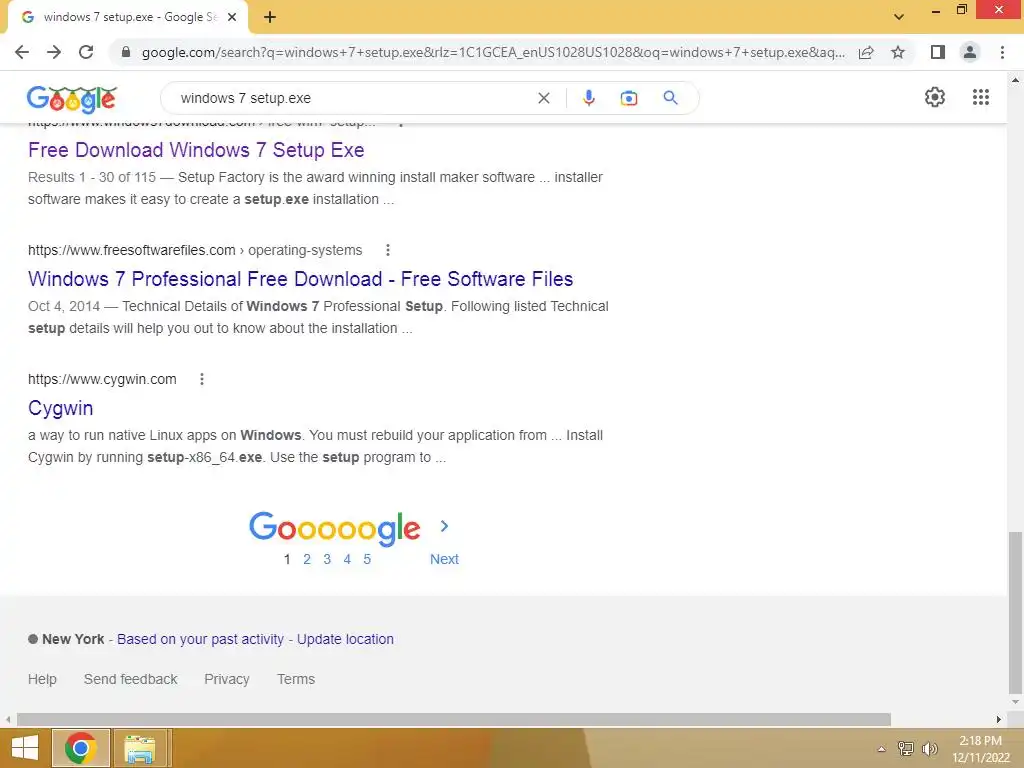This screenshot has height=768, width=1024.
Task: Go to results page 2
Action: (x=307, y=560)
